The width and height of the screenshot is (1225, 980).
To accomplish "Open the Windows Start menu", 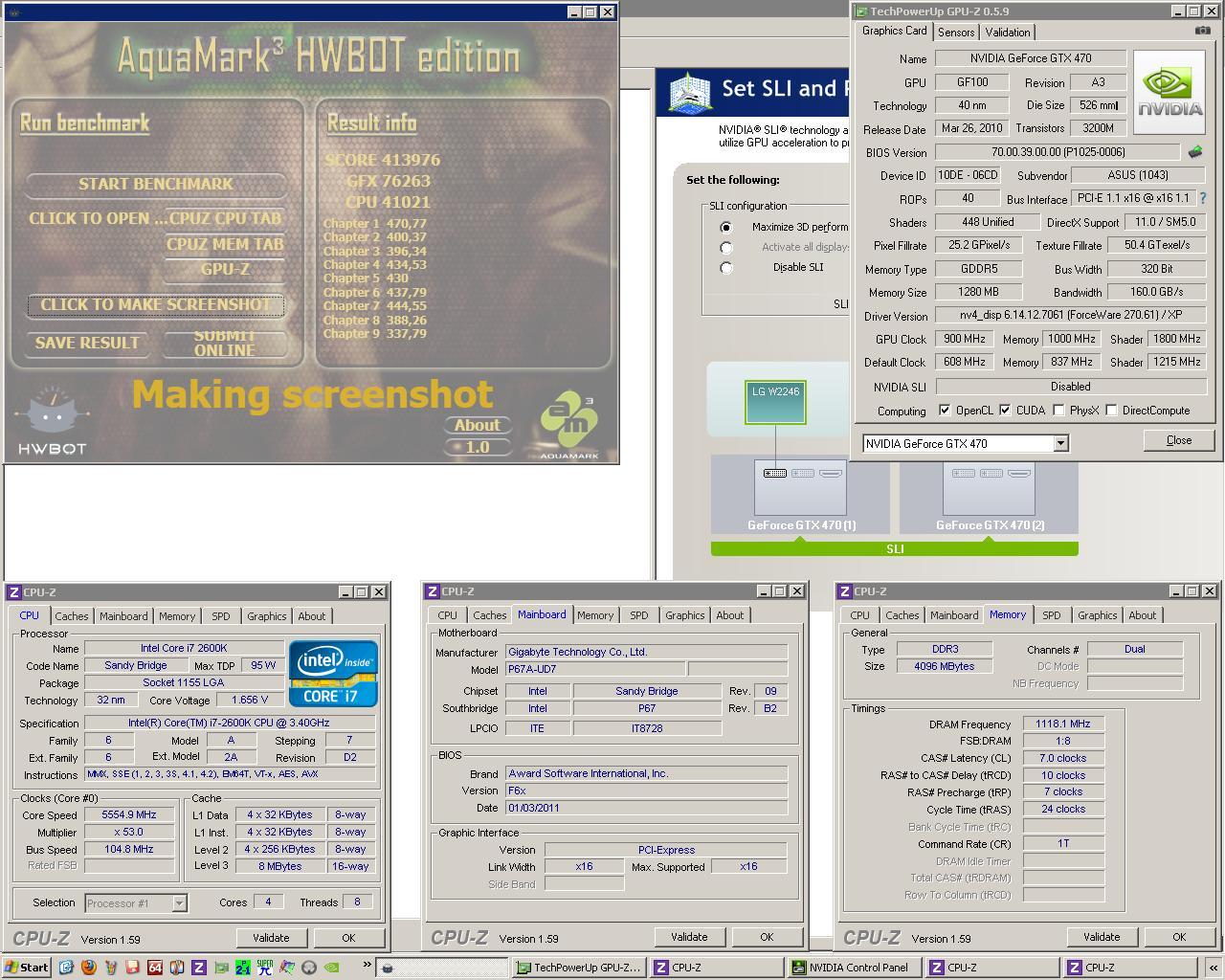I will pyautogui.click(x=27, y=968).
